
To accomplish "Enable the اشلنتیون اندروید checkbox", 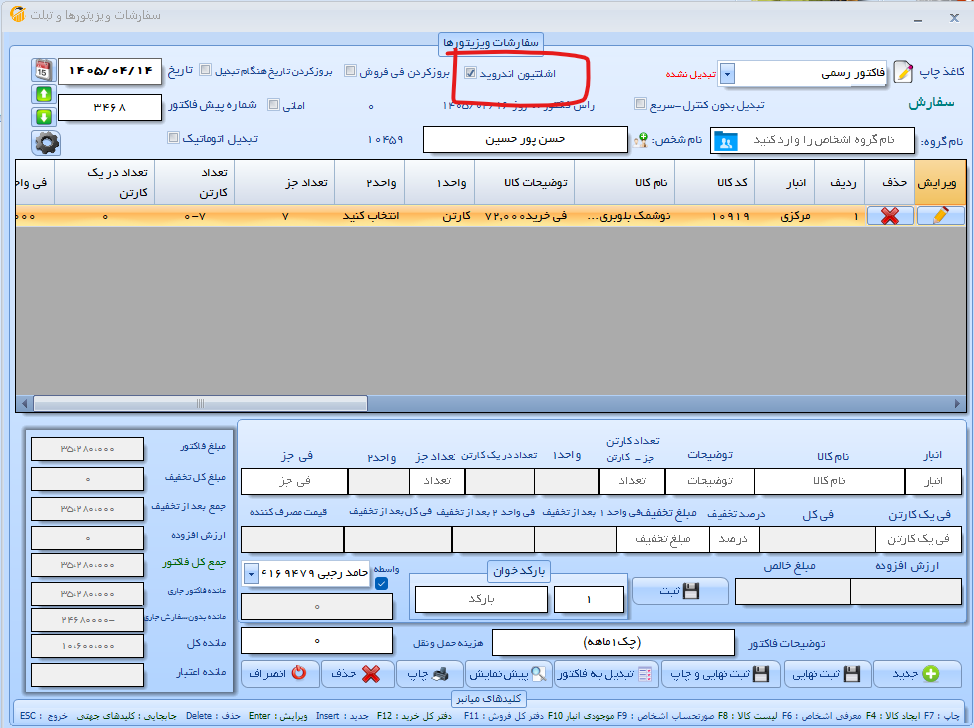I will 470,73.
